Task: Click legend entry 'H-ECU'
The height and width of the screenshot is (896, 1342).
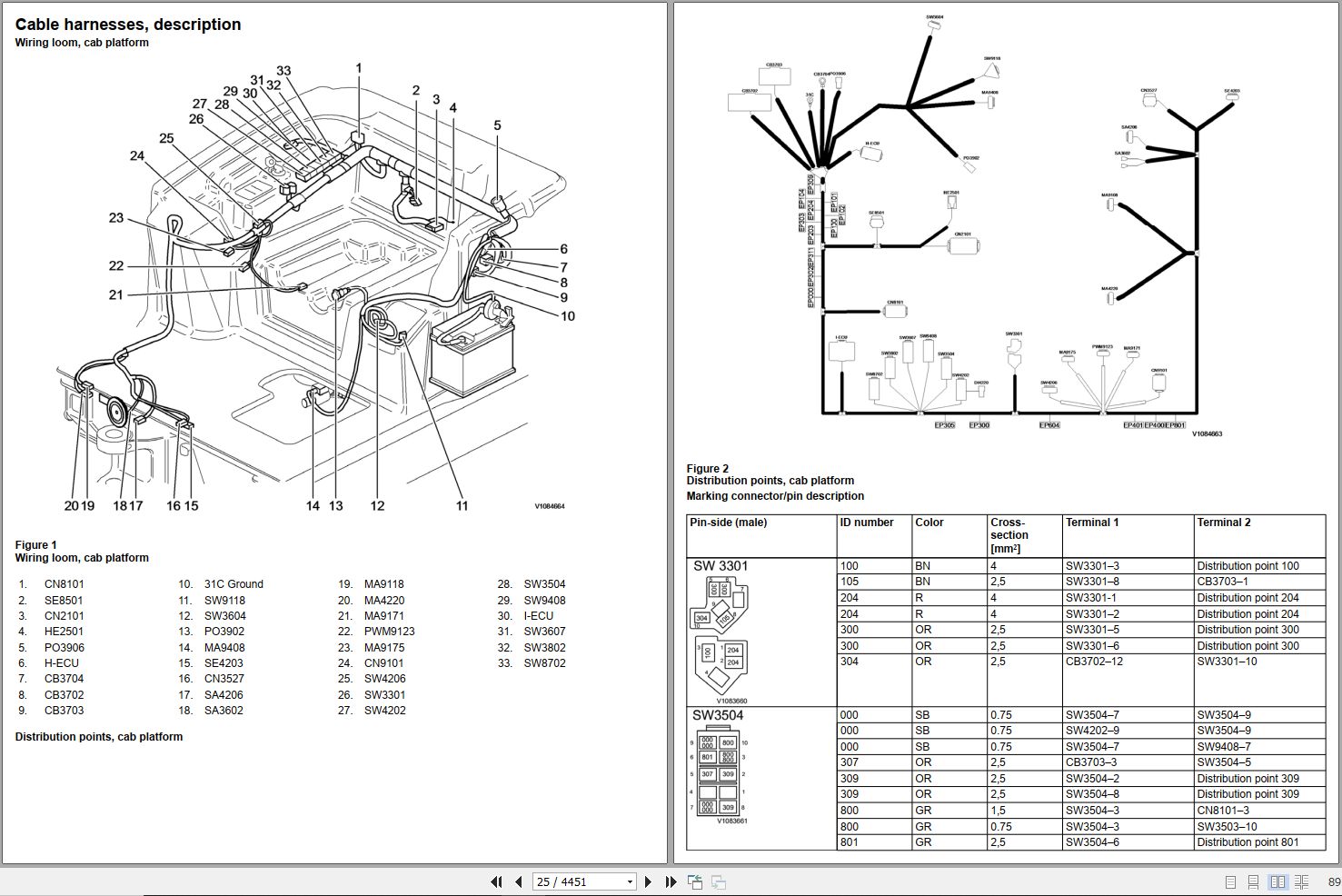Action: point(62,663)
